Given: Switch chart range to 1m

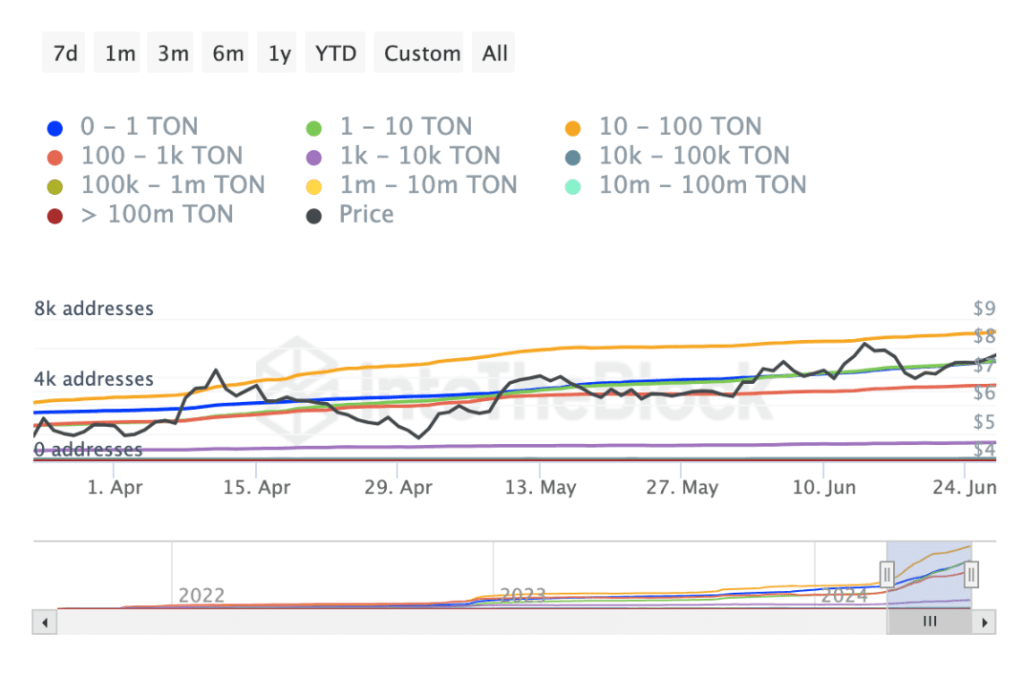Looking at the screenshot, I should (120, 54).
